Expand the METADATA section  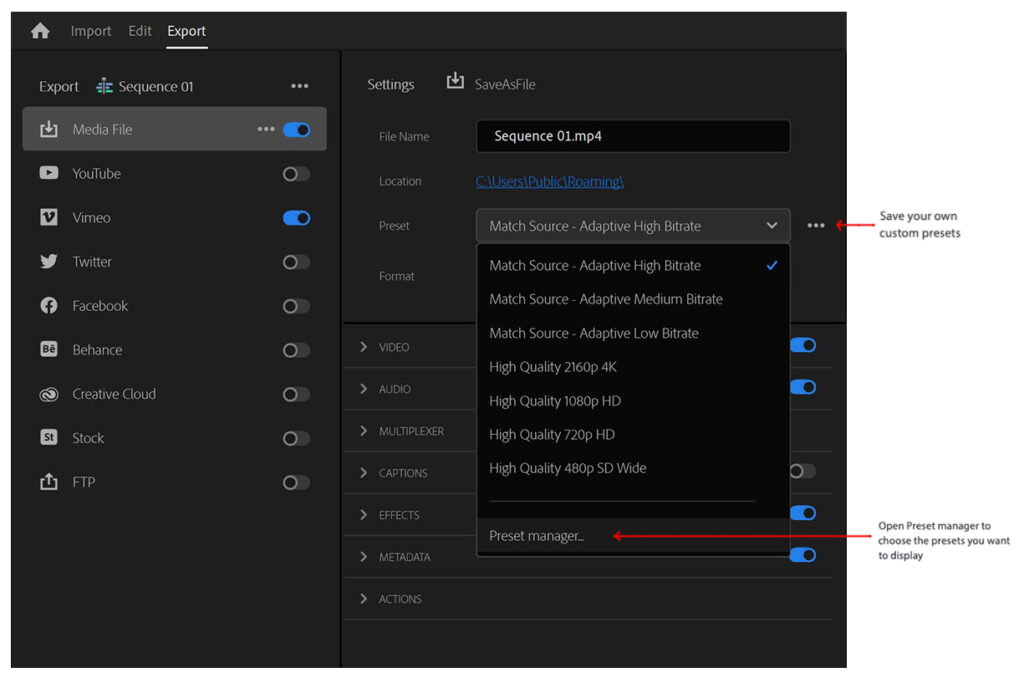click(364, 557)
